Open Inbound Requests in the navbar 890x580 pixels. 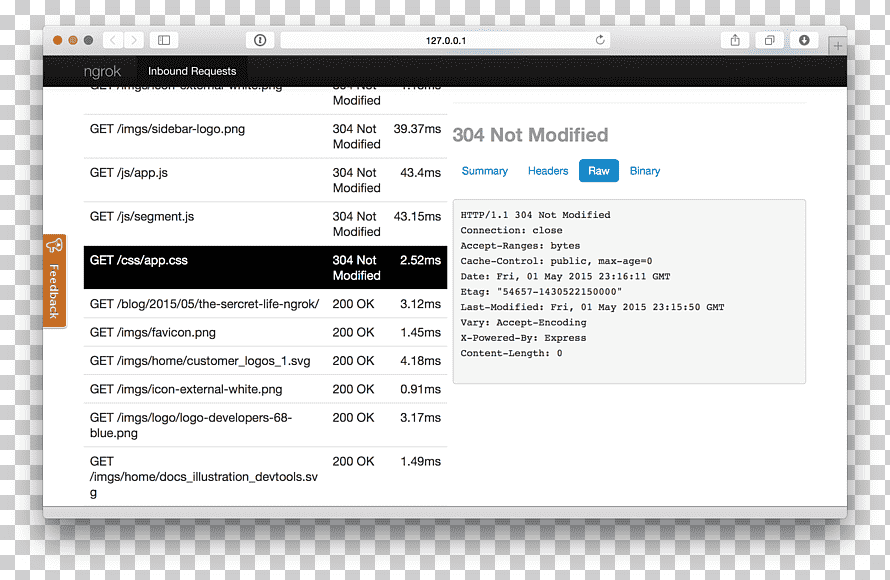point(192,72)
